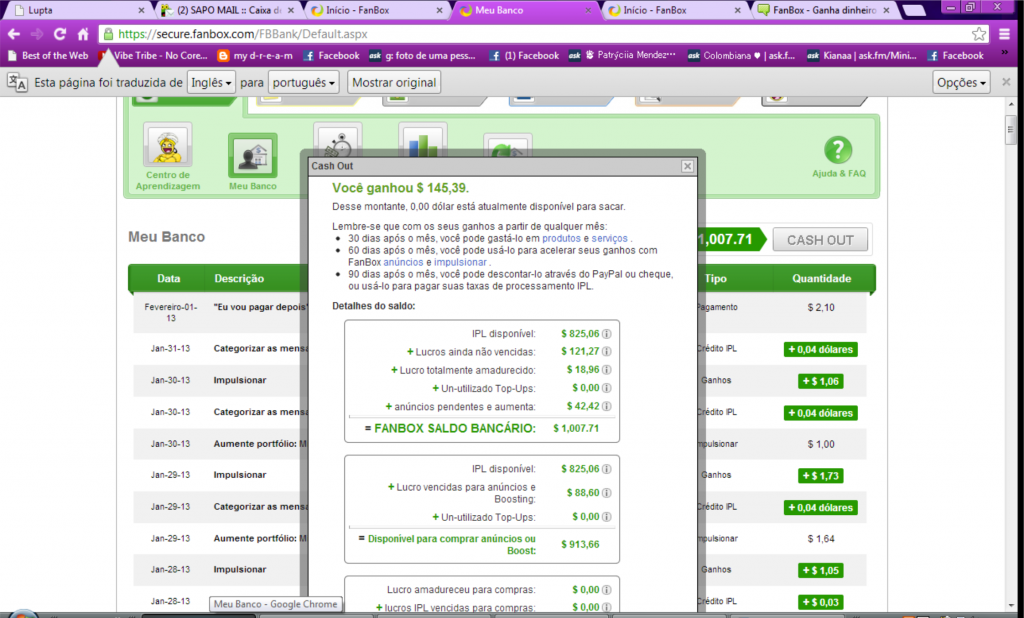Open the target language português dropdown

point(304,83)
